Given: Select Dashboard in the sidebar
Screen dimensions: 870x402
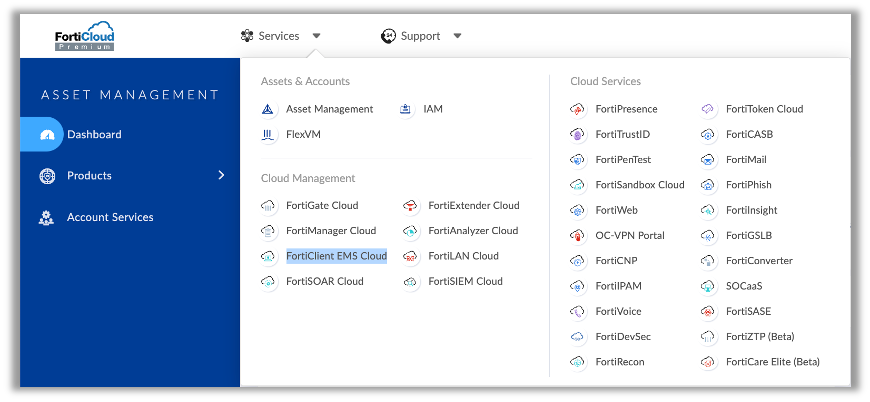Looking at the screenshot, I should pyautogui.click(x=94, y=135).
